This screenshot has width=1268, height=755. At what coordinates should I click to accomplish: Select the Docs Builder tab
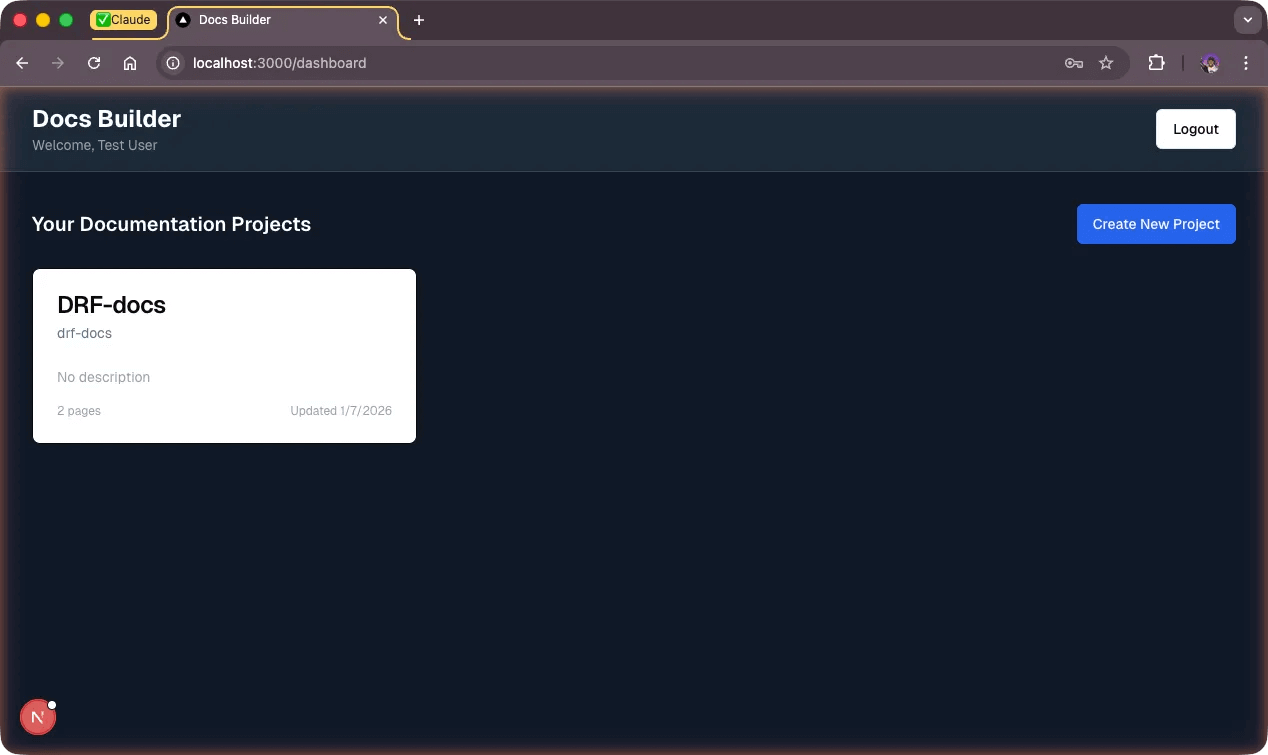tap(270, 19)
